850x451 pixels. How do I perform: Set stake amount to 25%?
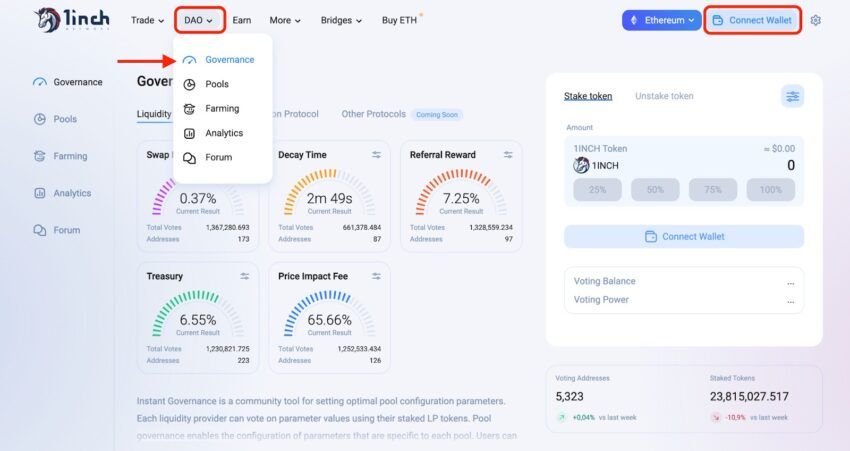pos(597,190)
